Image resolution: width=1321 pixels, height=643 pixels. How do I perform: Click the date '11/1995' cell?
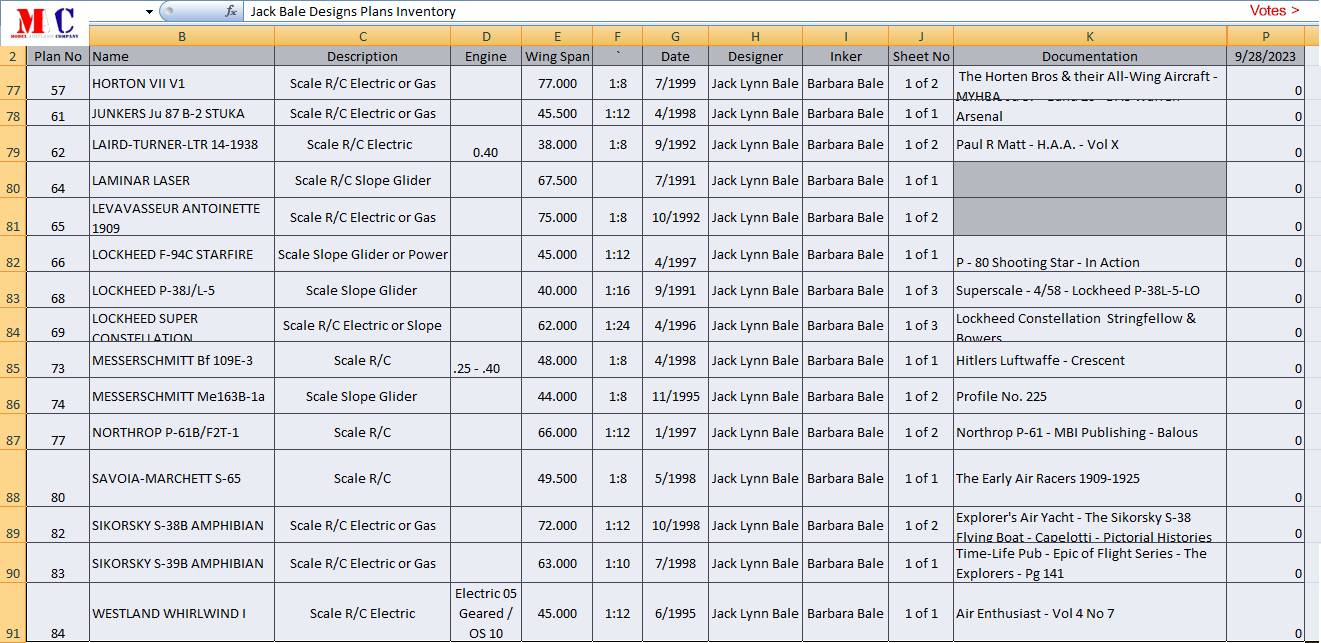(675, 396)
